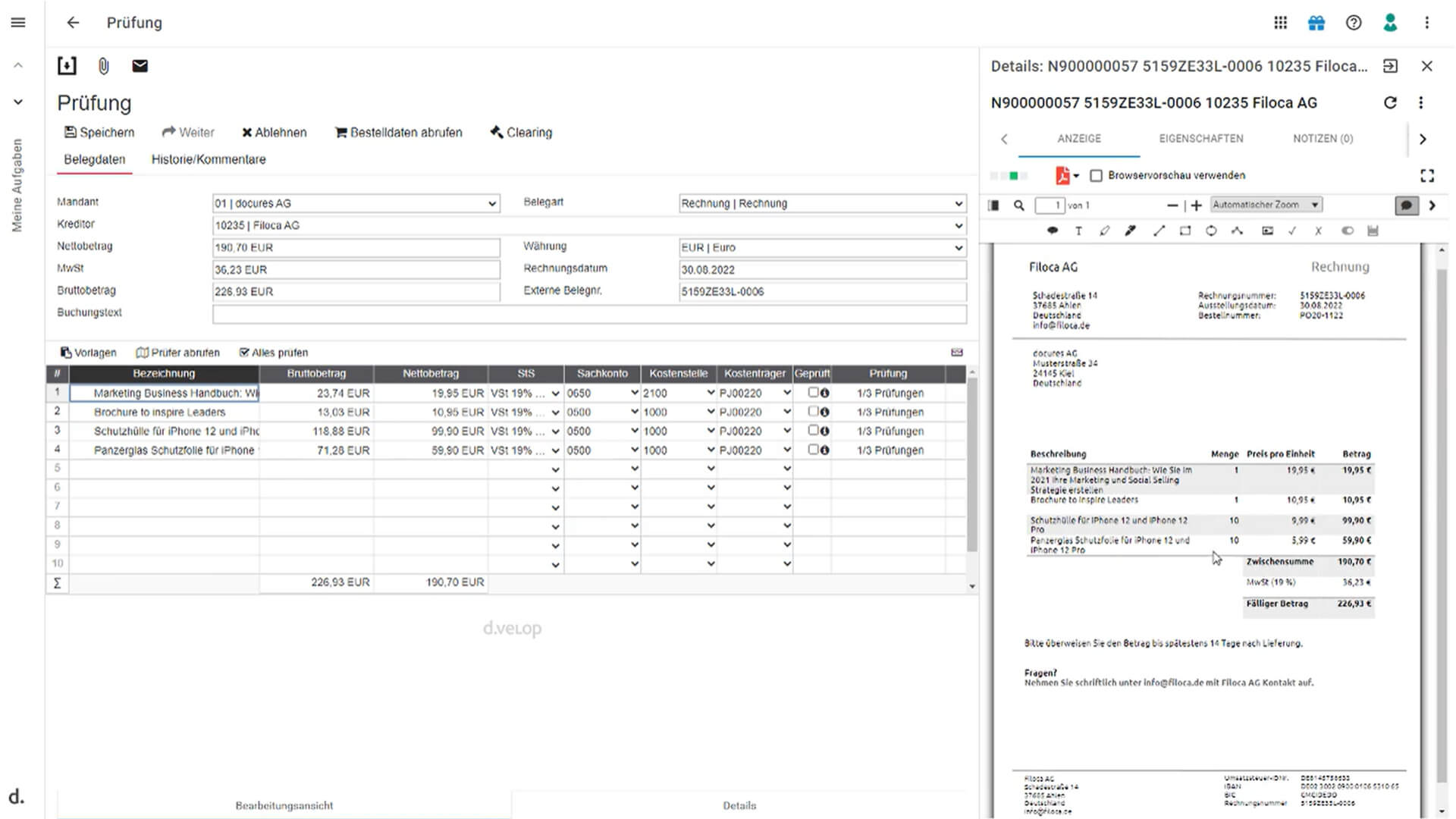Refresh the Filoca AG document
Screen dimensions: 1456x819
pos(1390,102)
